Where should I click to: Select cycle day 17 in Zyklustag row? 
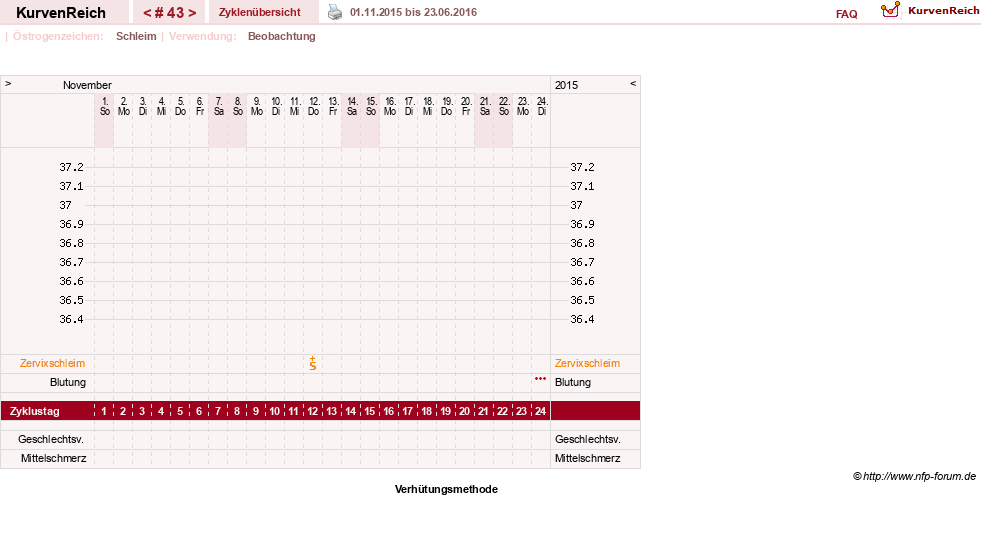click(408, 411)
